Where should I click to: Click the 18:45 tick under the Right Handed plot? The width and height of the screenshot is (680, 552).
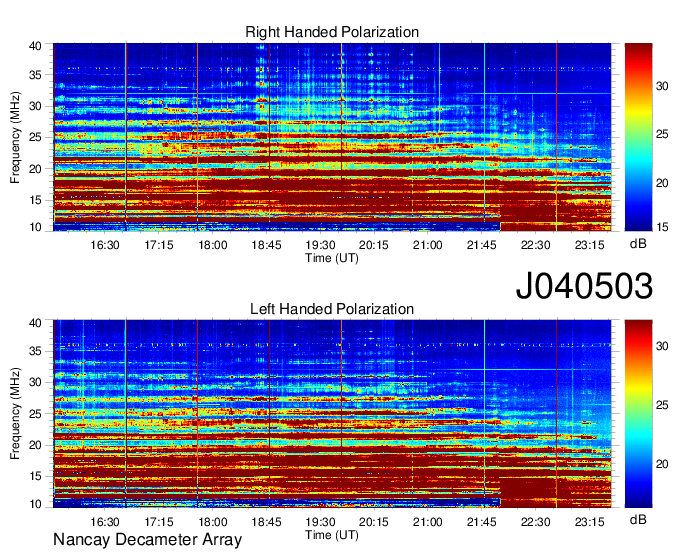(x=266, y=245)
